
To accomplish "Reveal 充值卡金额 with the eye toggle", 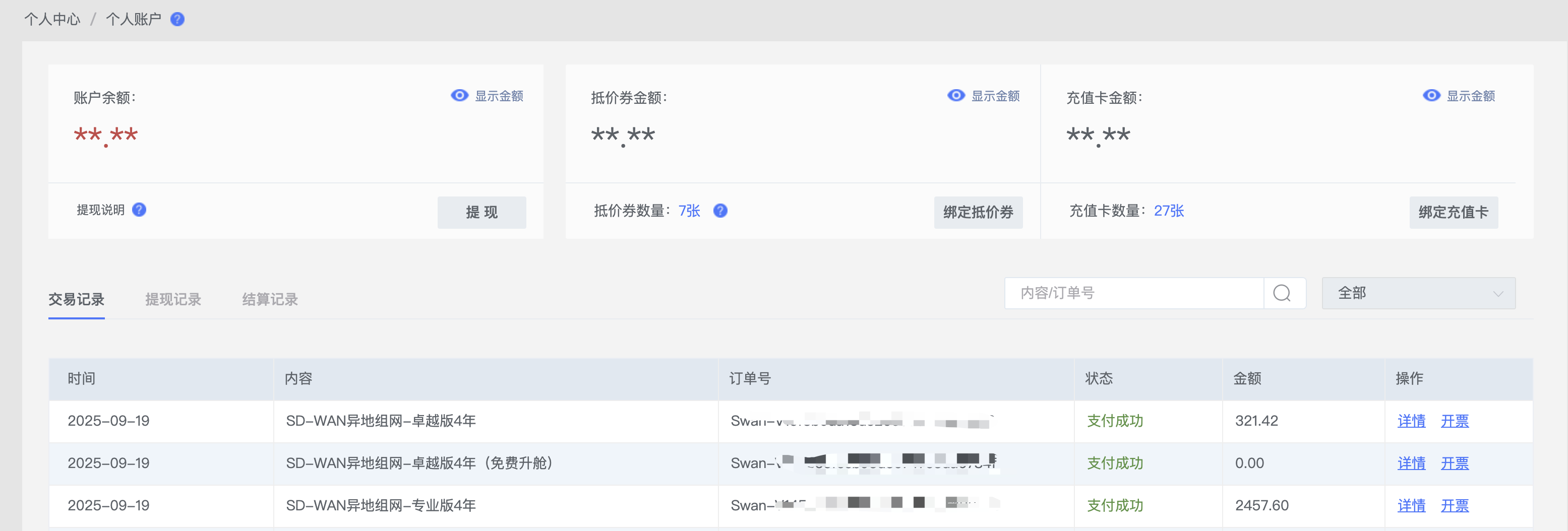I will 1431,96.
